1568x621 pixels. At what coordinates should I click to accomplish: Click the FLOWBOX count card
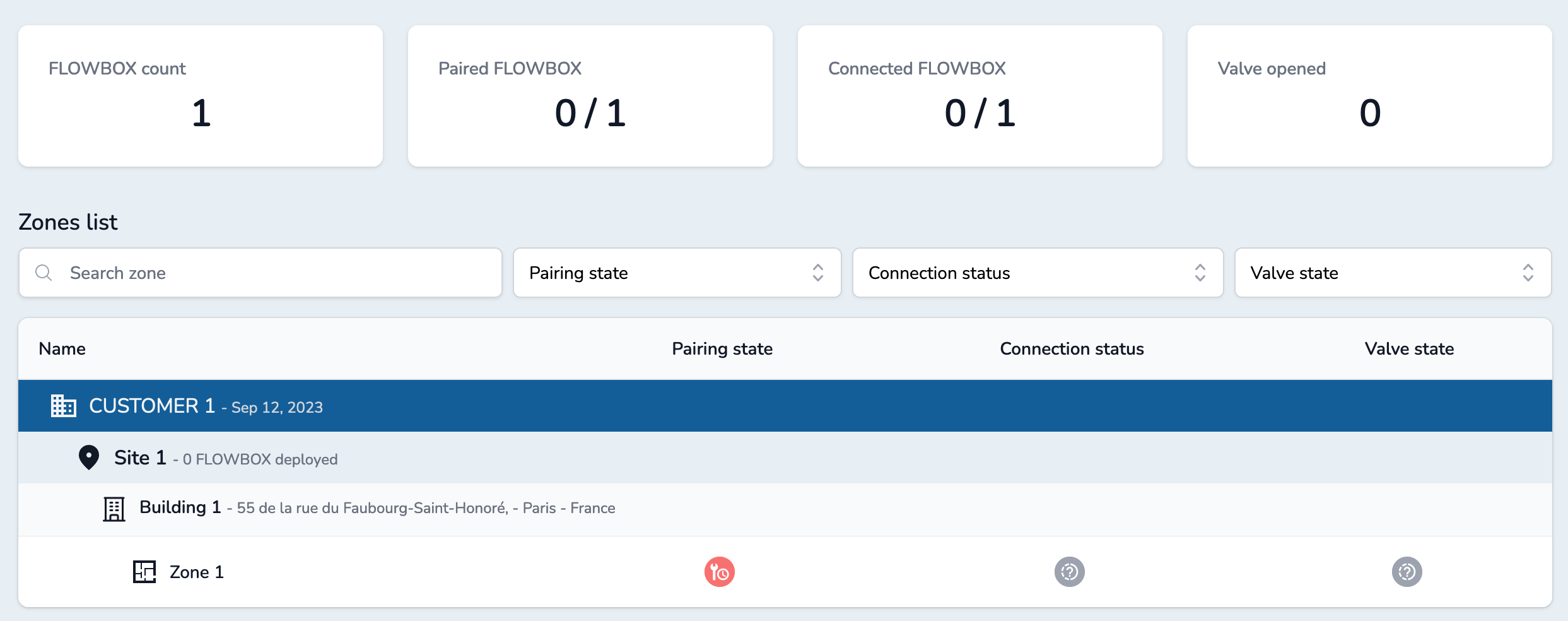click(x=201, y=96)
